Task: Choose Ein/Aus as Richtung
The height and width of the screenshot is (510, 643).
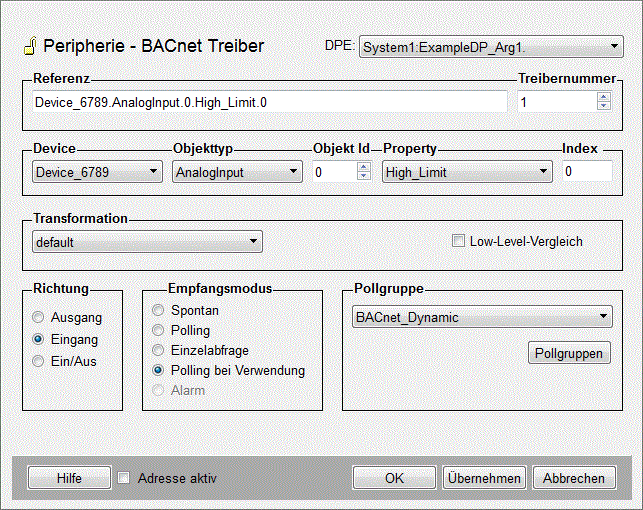Action: 39,361
